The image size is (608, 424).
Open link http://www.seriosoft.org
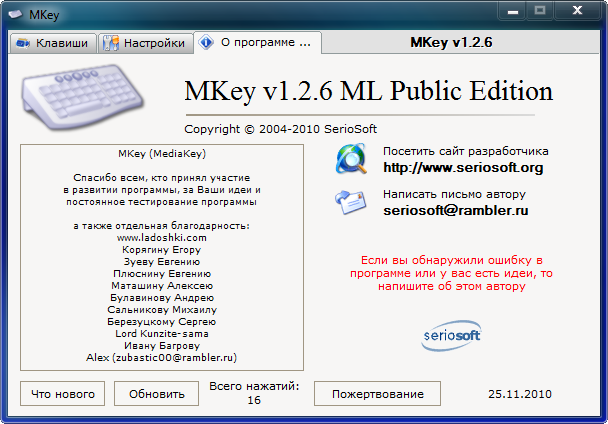tap(463, 168)
